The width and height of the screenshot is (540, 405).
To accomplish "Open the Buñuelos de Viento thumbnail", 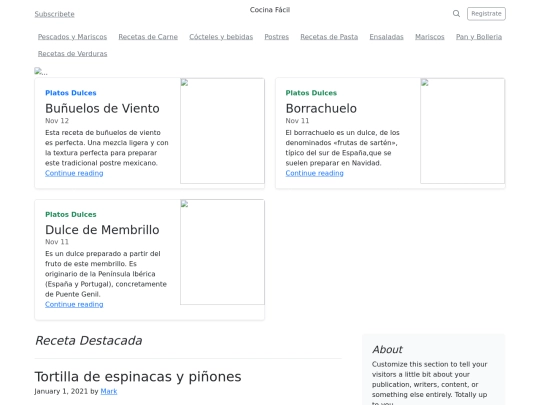I will pos(222,131).
